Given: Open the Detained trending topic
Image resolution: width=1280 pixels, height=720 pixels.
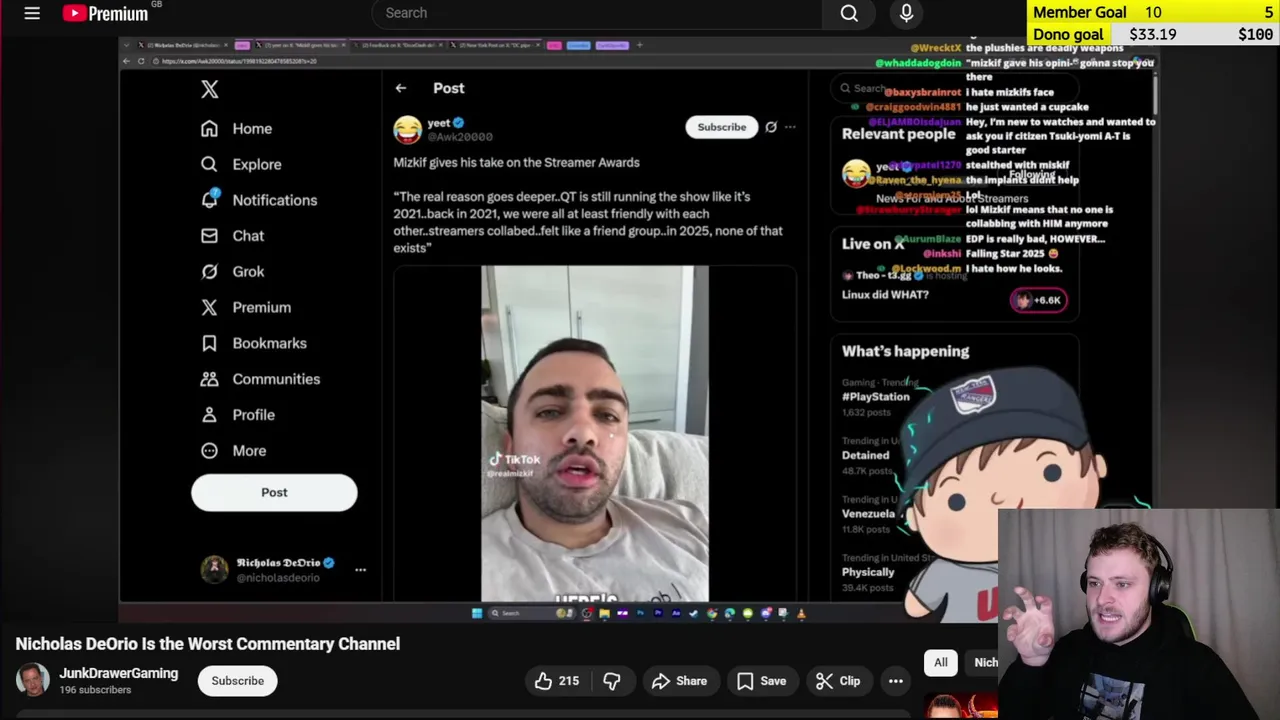Looking at the screenshot, I should 865,455.
